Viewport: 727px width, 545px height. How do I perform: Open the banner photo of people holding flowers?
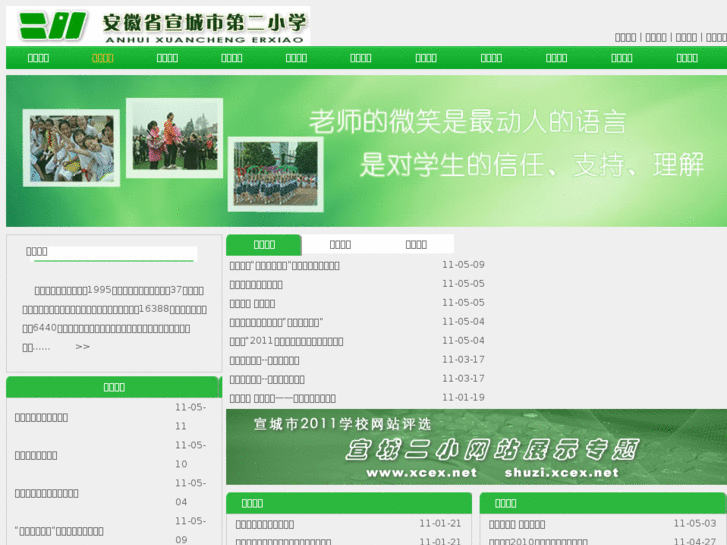click(175, 138)
